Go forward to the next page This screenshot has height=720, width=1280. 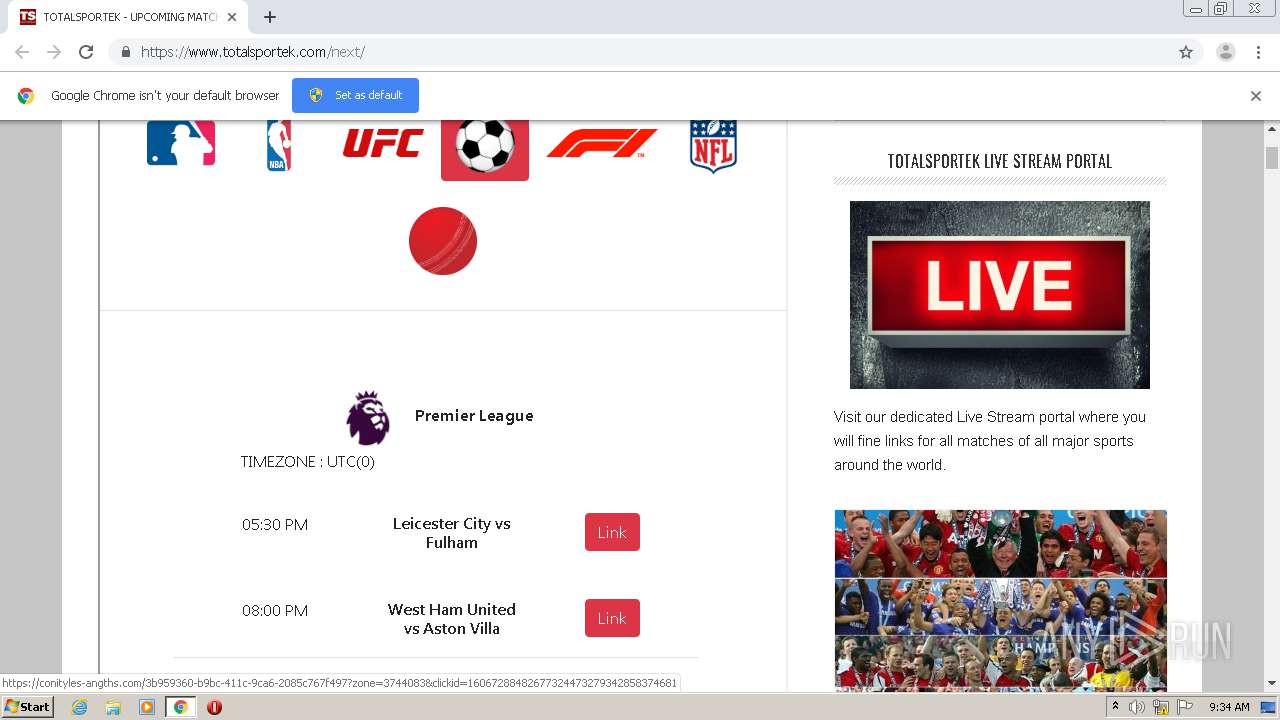(x=54, y=52)
